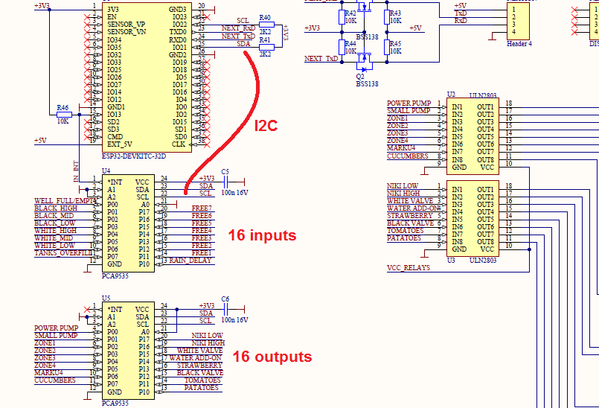This screenshot has height=408, width=599.
Task: Click the WHITE_HIGH net label
Action: [x=55, y=230]
